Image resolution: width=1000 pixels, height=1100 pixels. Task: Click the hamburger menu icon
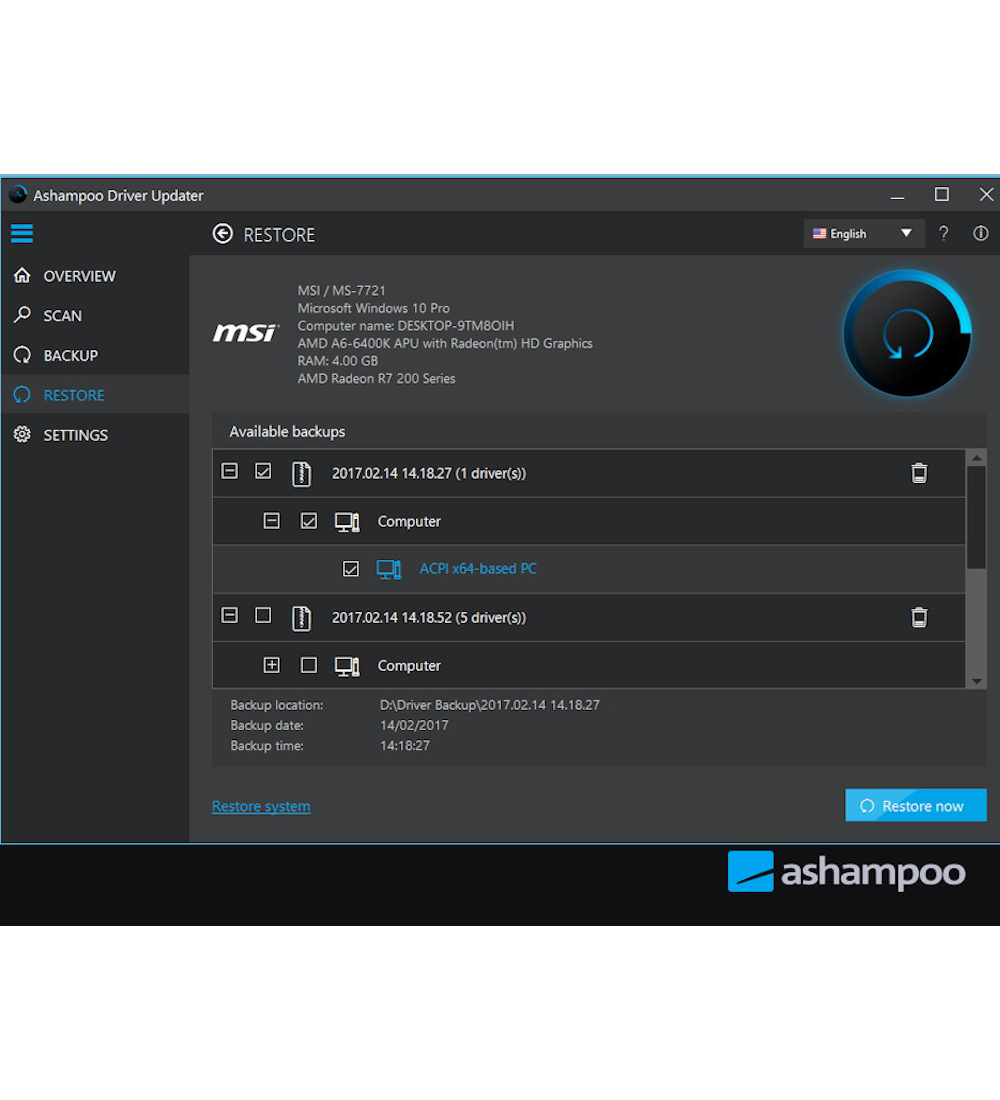21,234
